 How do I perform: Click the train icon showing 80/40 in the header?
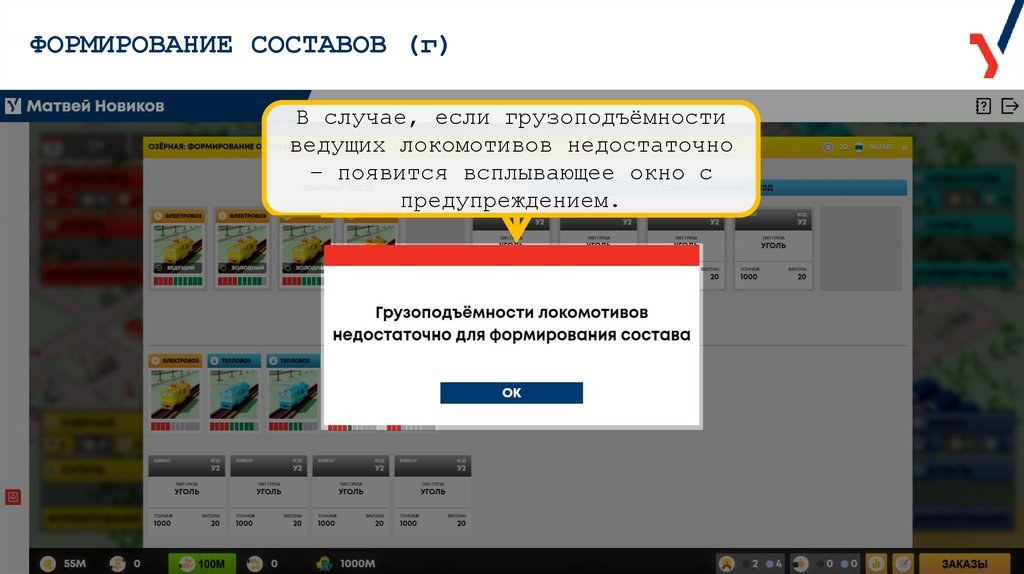pos(859,148)
